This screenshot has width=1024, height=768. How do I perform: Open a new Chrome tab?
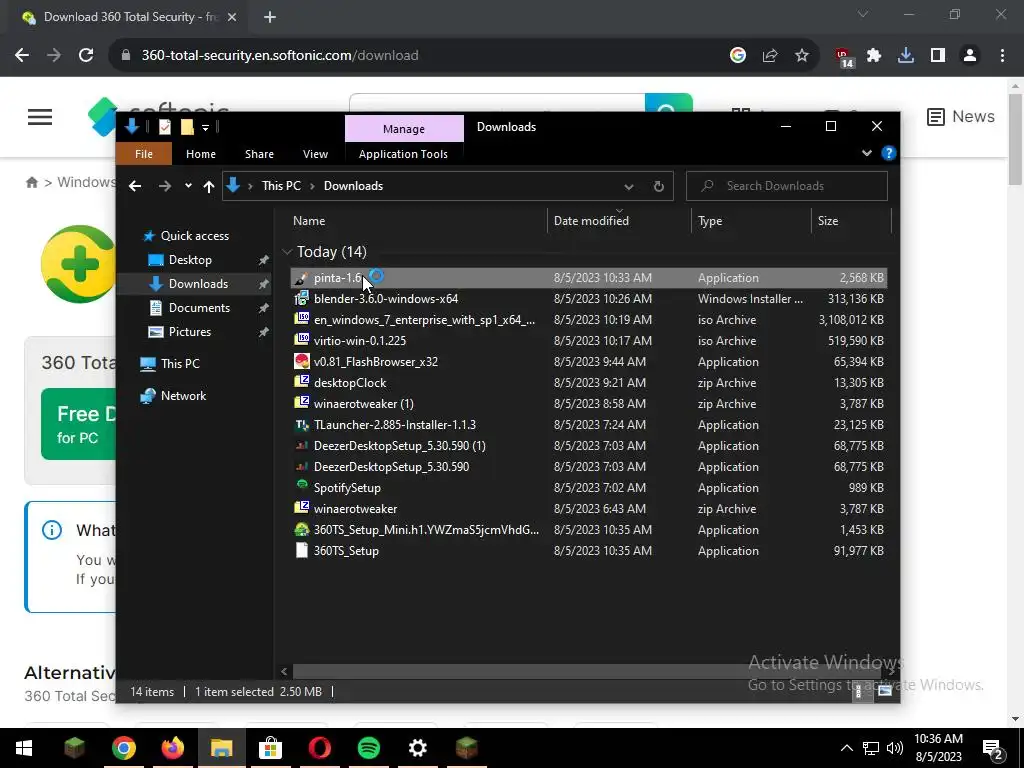coord(270,17)
